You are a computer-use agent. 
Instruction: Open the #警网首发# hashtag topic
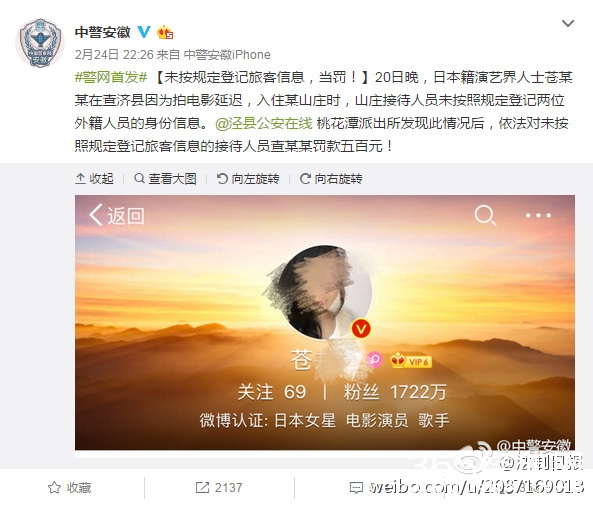coord(110,77)
